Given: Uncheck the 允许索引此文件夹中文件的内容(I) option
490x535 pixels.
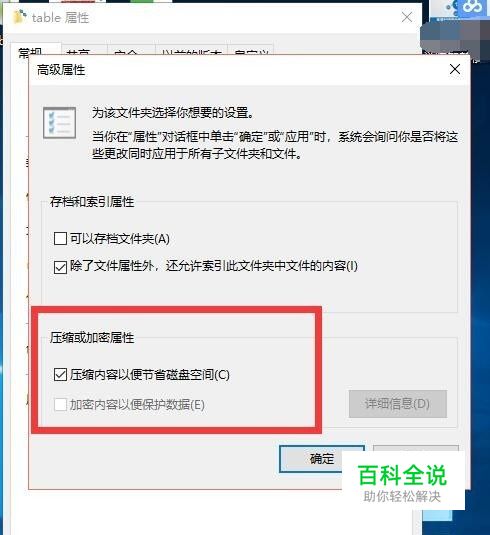Looking at the screenshot, I should coord(60,267).
